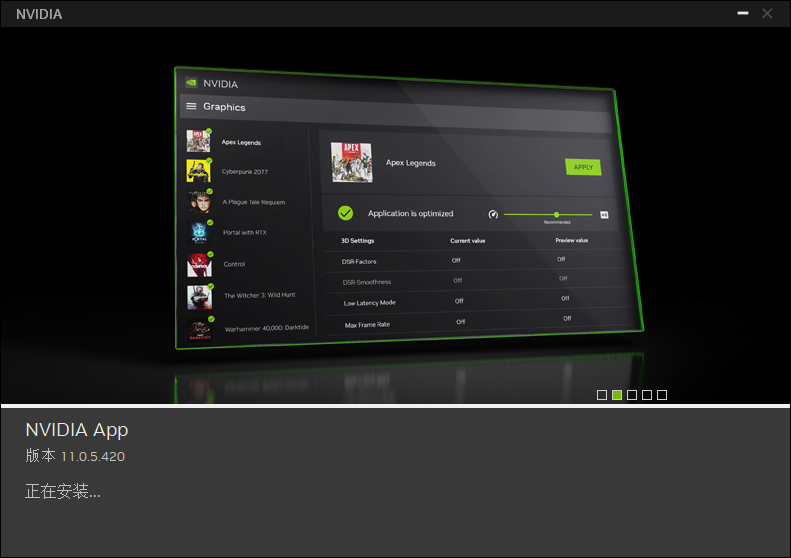Click the DSR-Factors setting row
This screenshot has width=791, height=558.
(x=477, y=260)
